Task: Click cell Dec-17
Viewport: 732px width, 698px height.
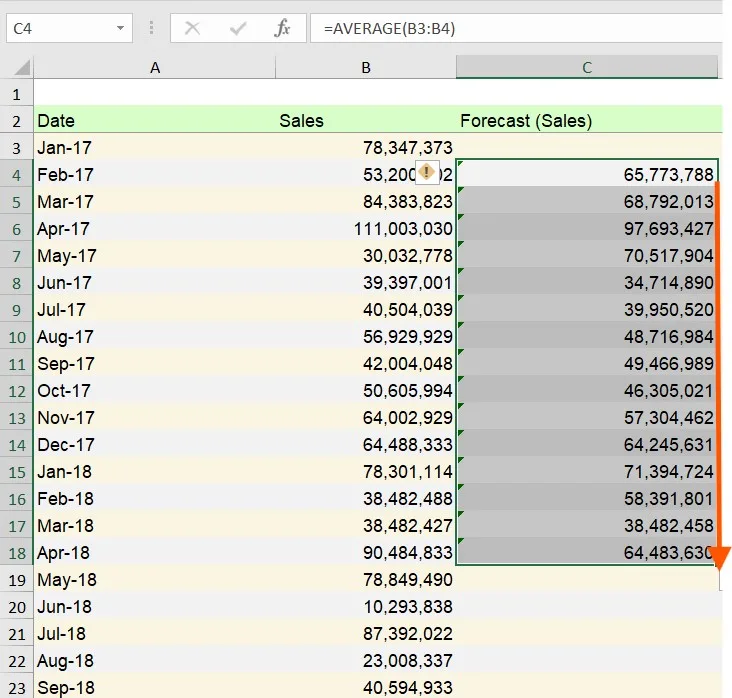Action: pos(155,445)
